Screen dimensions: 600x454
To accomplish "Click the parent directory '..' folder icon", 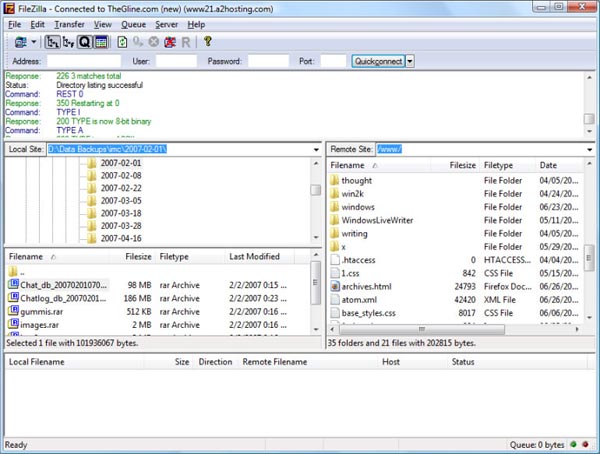I will 13,272.
